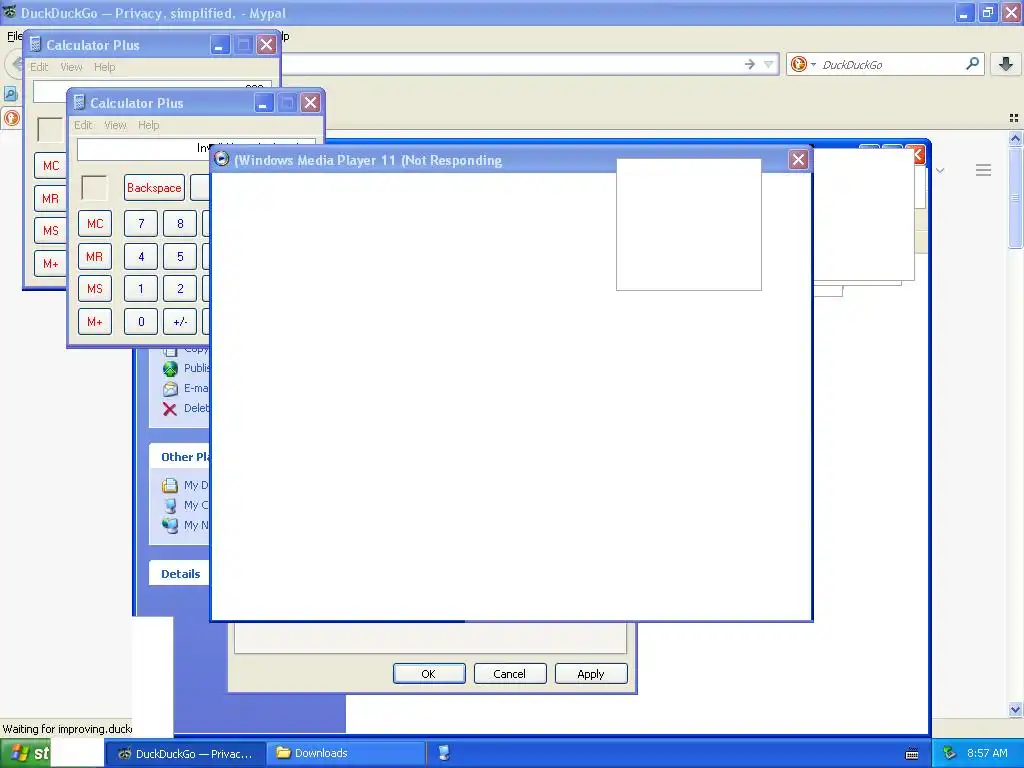
Task: Minimize the front Calculator Plus window
Action: click(x=263, y=103)
